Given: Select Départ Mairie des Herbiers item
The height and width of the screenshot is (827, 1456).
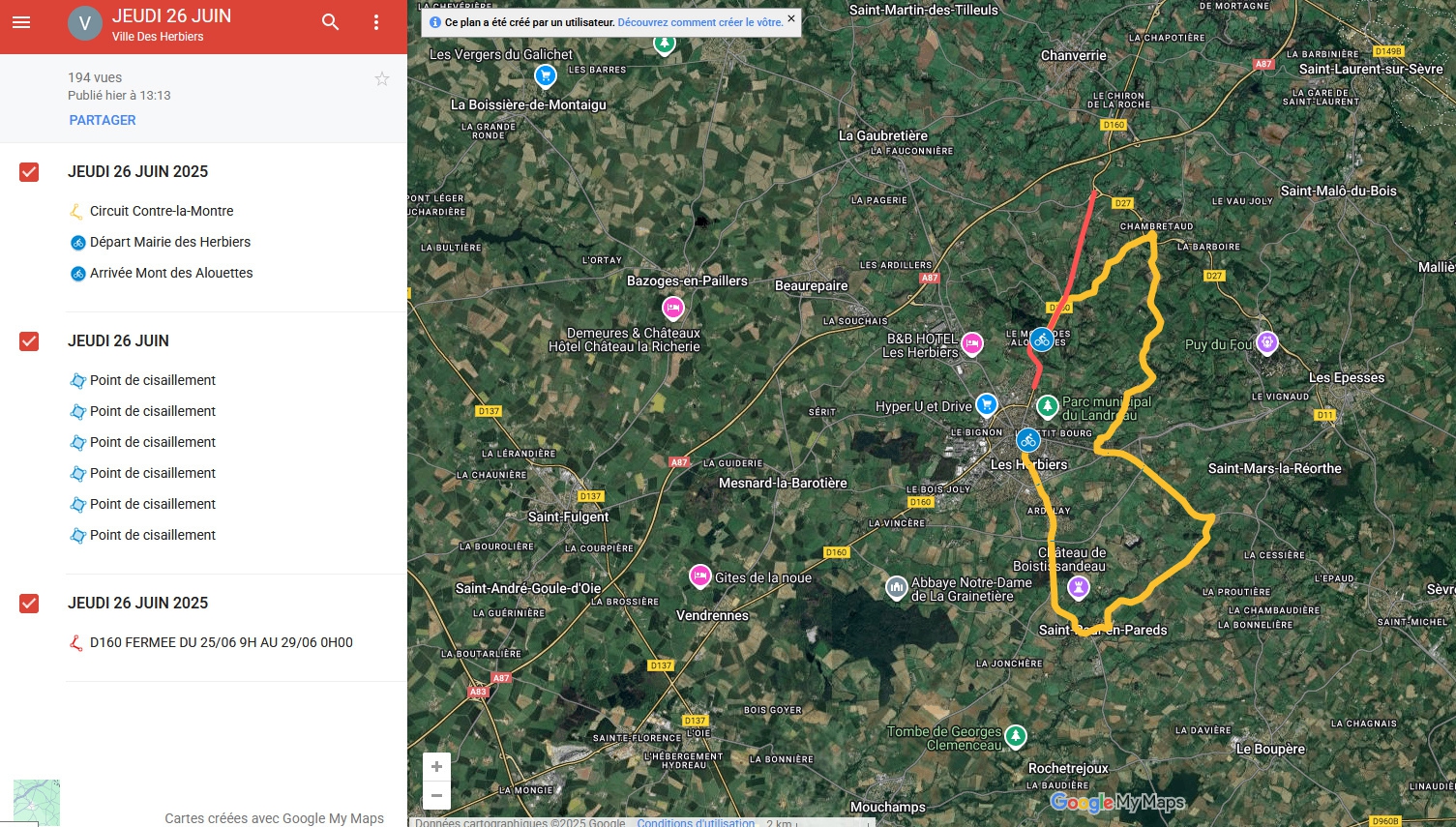Looking at the screenshot, I should click(170, 242).
